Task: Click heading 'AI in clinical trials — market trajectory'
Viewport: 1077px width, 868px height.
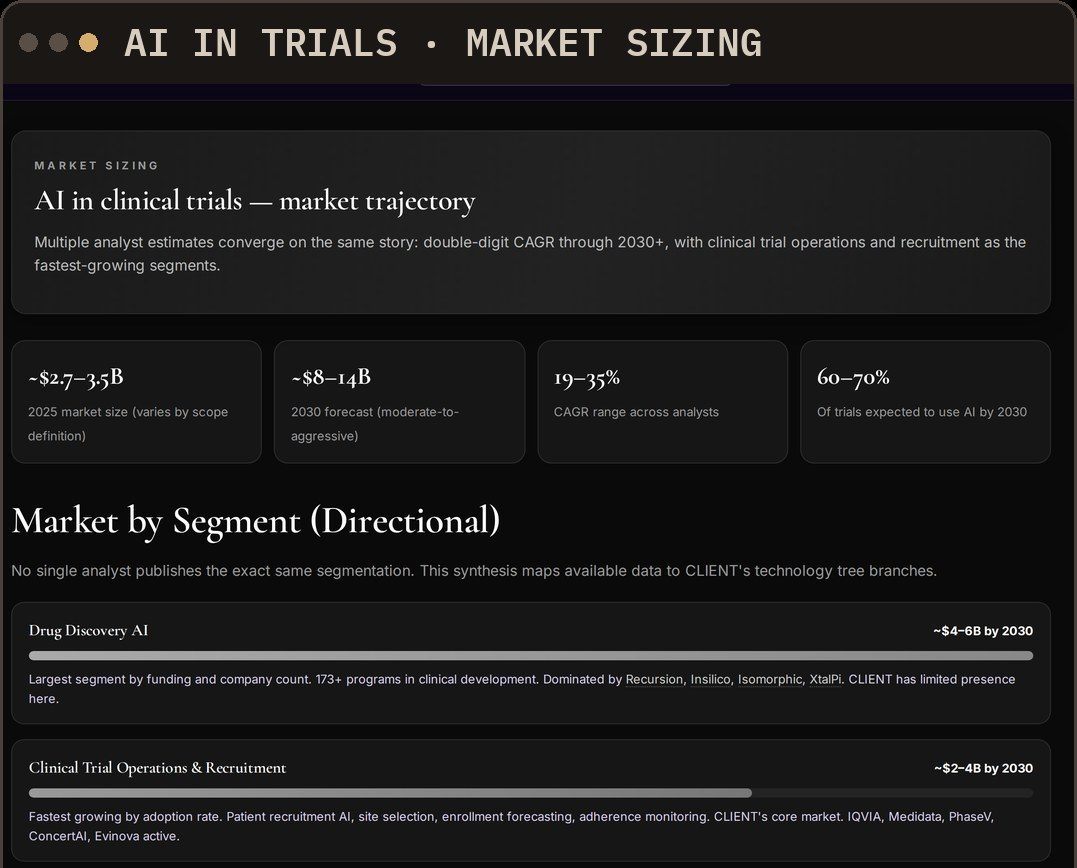Action: [x=255, y=201]
